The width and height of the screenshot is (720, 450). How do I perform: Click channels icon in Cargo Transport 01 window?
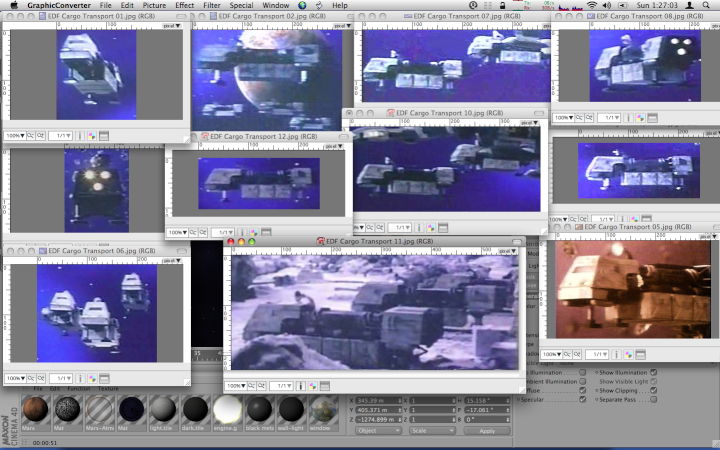pos(104,136)
